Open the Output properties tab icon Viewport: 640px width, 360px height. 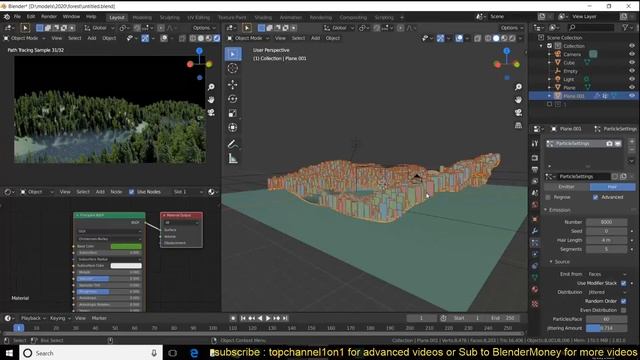[535, 169]
